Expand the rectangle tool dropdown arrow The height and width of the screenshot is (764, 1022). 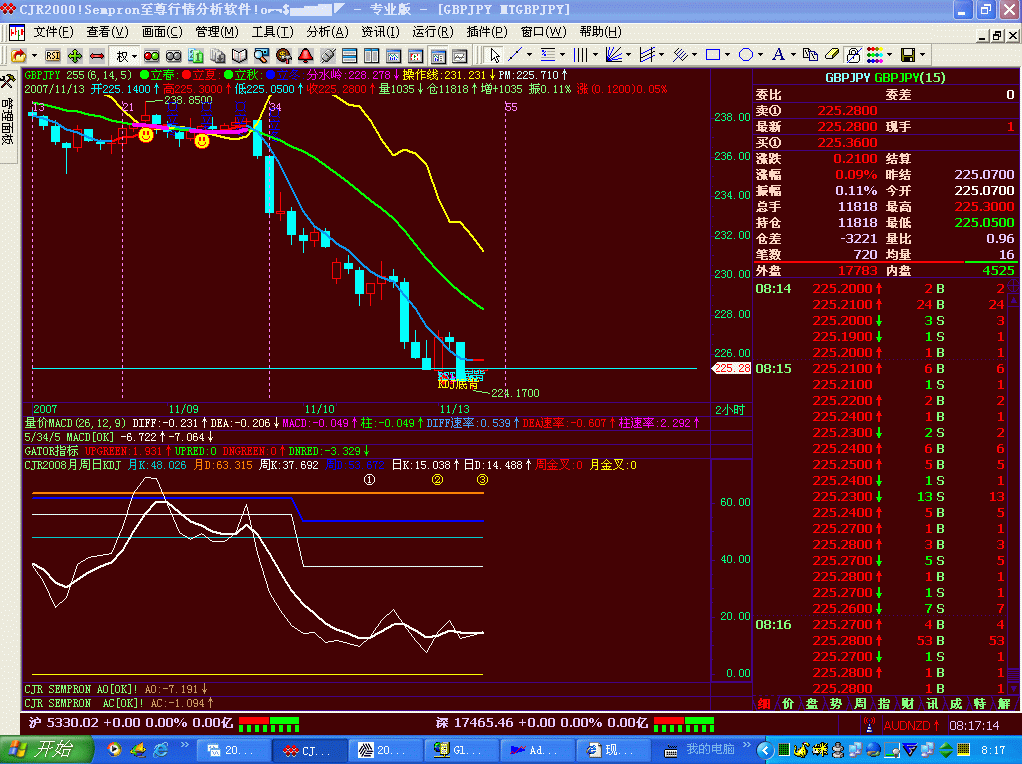pyautogui.click(x=727, y=55)
